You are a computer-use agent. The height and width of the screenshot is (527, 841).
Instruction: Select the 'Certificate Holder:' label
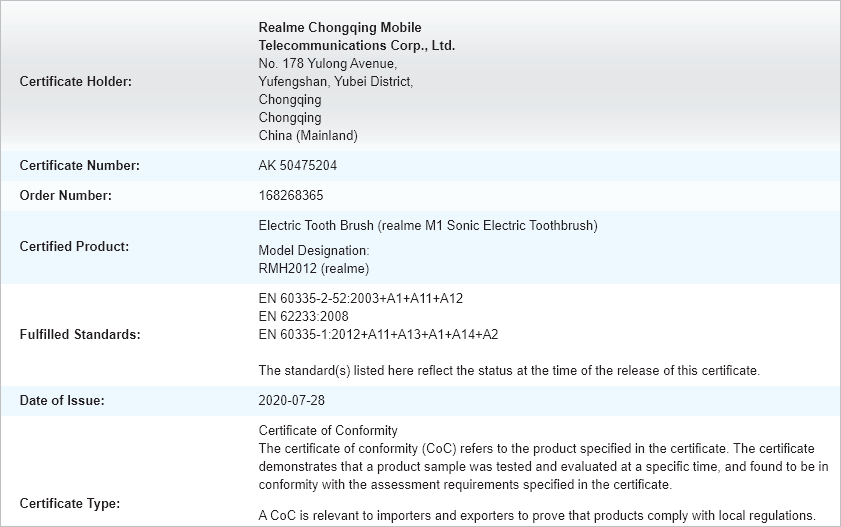click(76, 81)
